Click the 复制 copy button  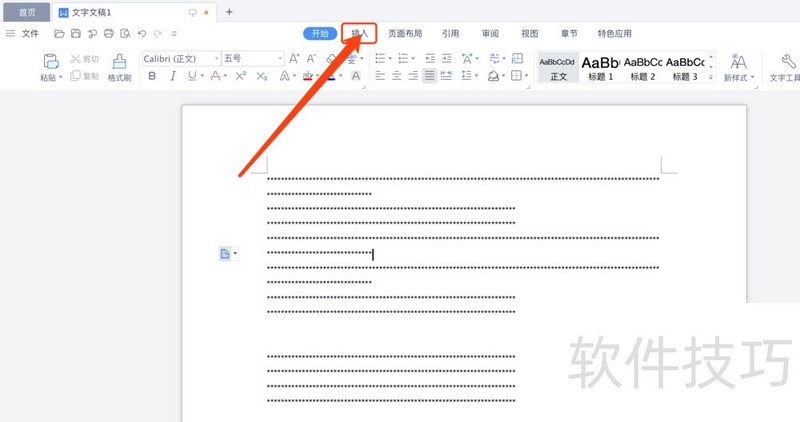(85, 76)
